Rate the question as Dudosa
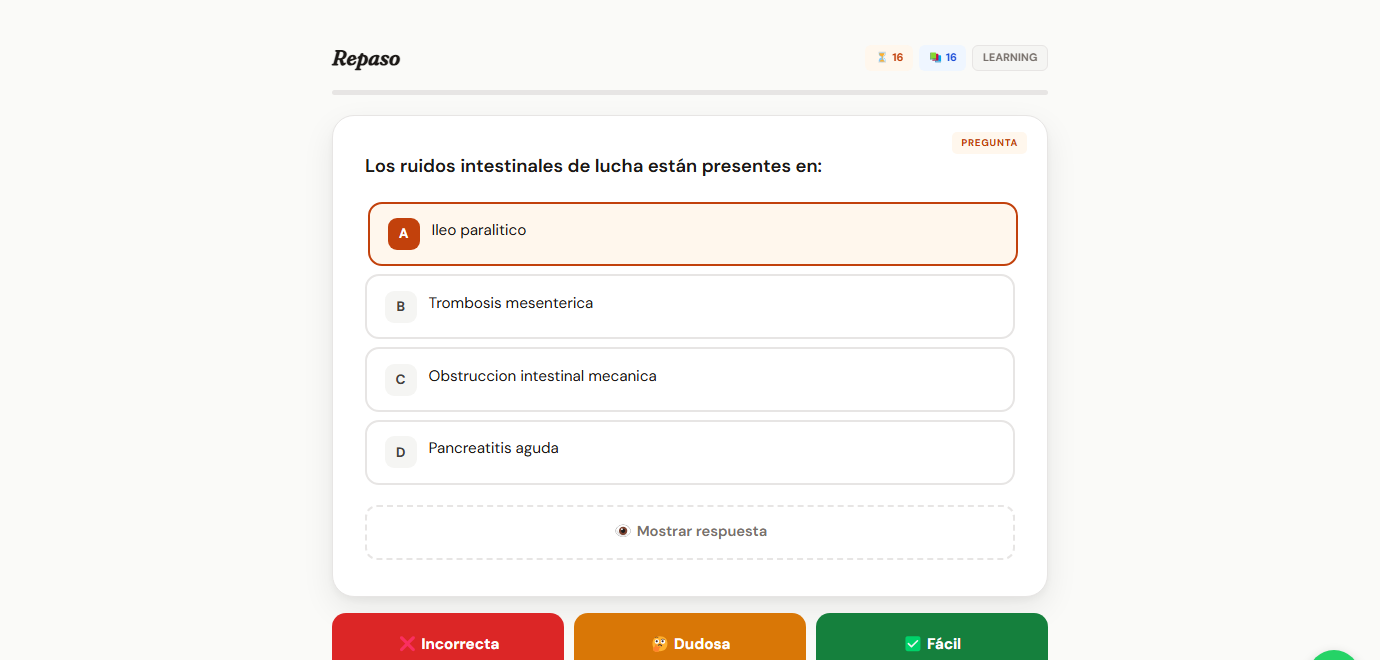 pos(690,643)
